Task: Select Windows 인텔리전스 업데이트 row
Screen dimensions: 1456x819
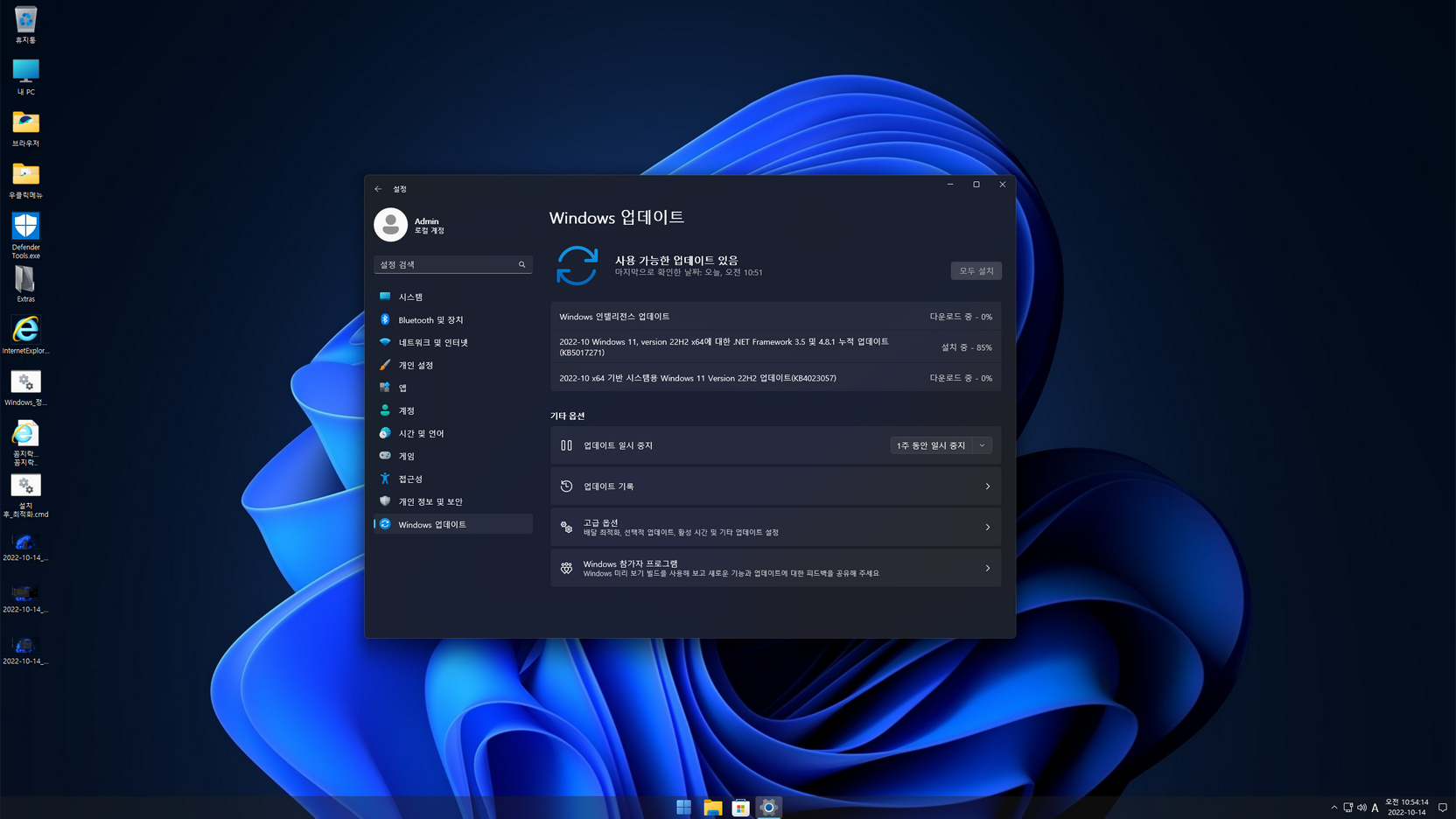Action: tap(775, 317)
